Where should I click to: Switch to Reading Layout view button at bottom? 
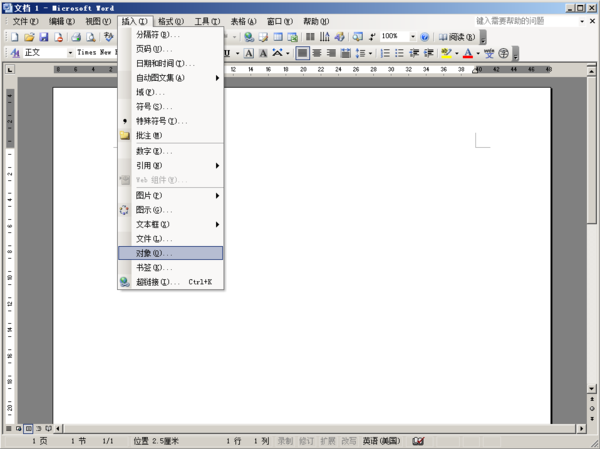[48, 428]
